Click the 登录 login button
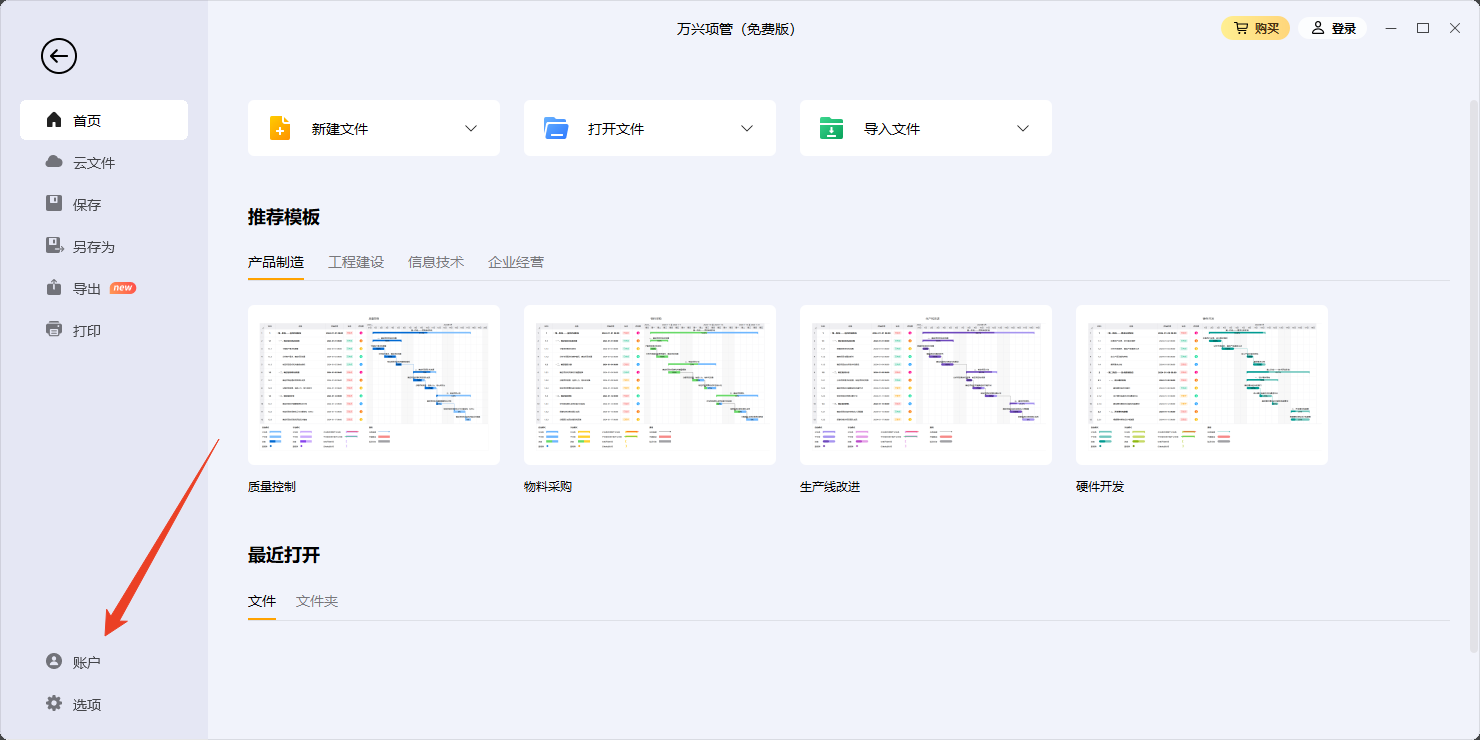This screenshot has height=740, width=1480. click(1333, 28)
